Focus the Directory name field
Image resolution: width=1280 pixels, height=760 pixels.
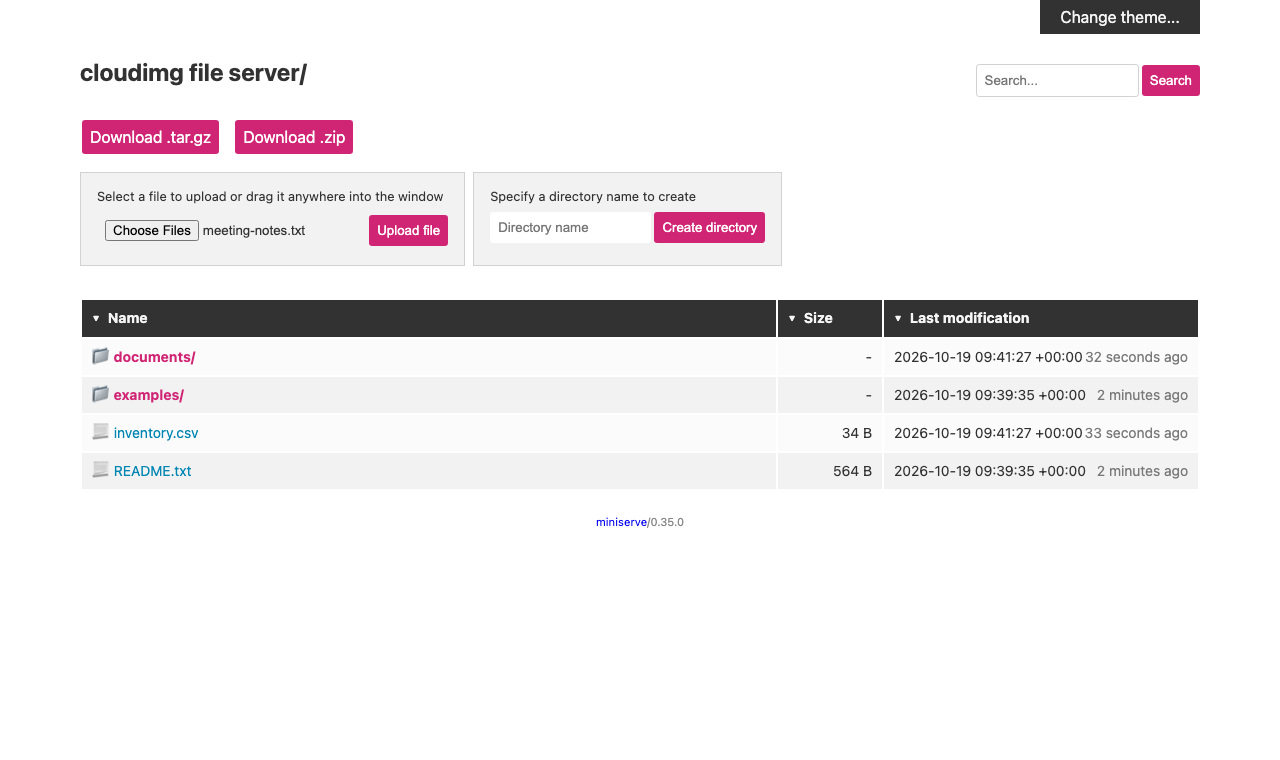(570, 227)
